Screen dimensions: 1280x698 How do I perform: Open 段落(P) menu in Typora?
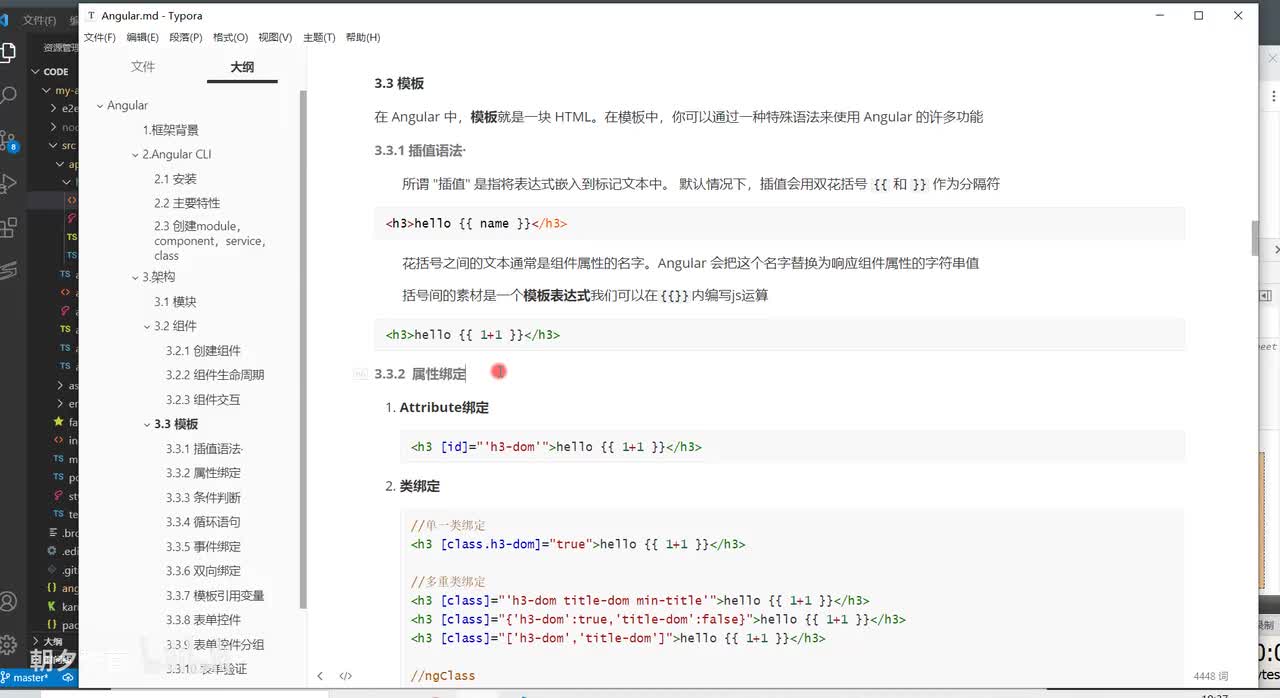point(186,37)
